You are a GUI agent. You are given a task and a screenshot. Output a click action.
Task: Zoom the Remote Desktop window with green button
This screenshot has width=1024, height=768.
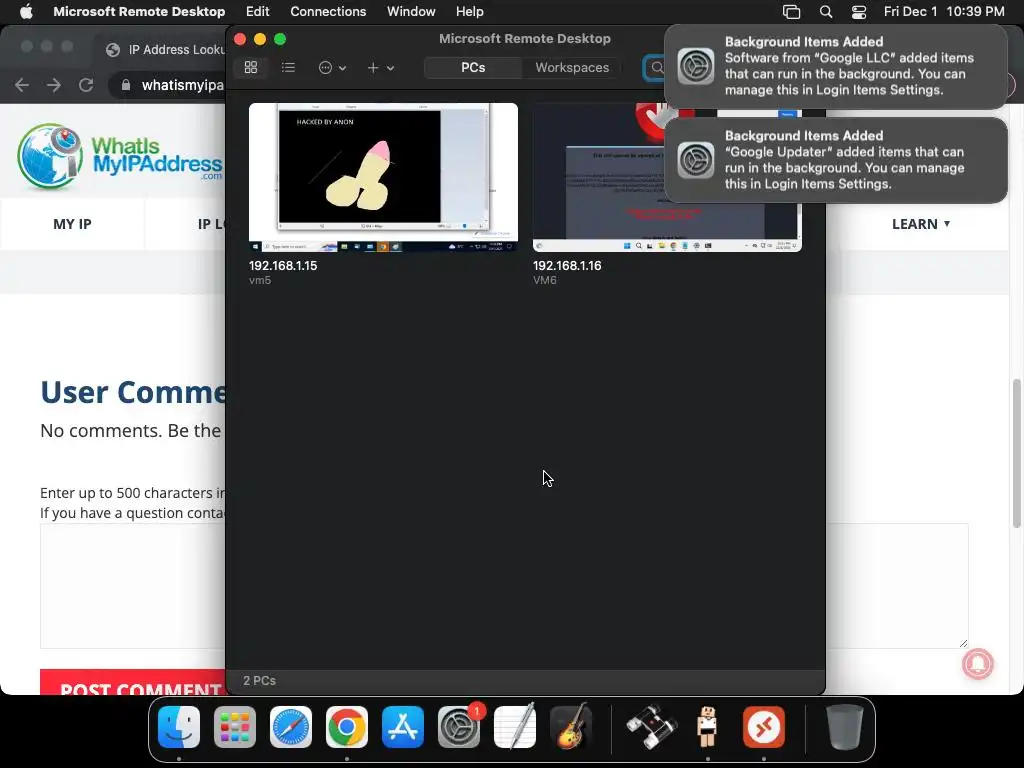tap(280, 39)
